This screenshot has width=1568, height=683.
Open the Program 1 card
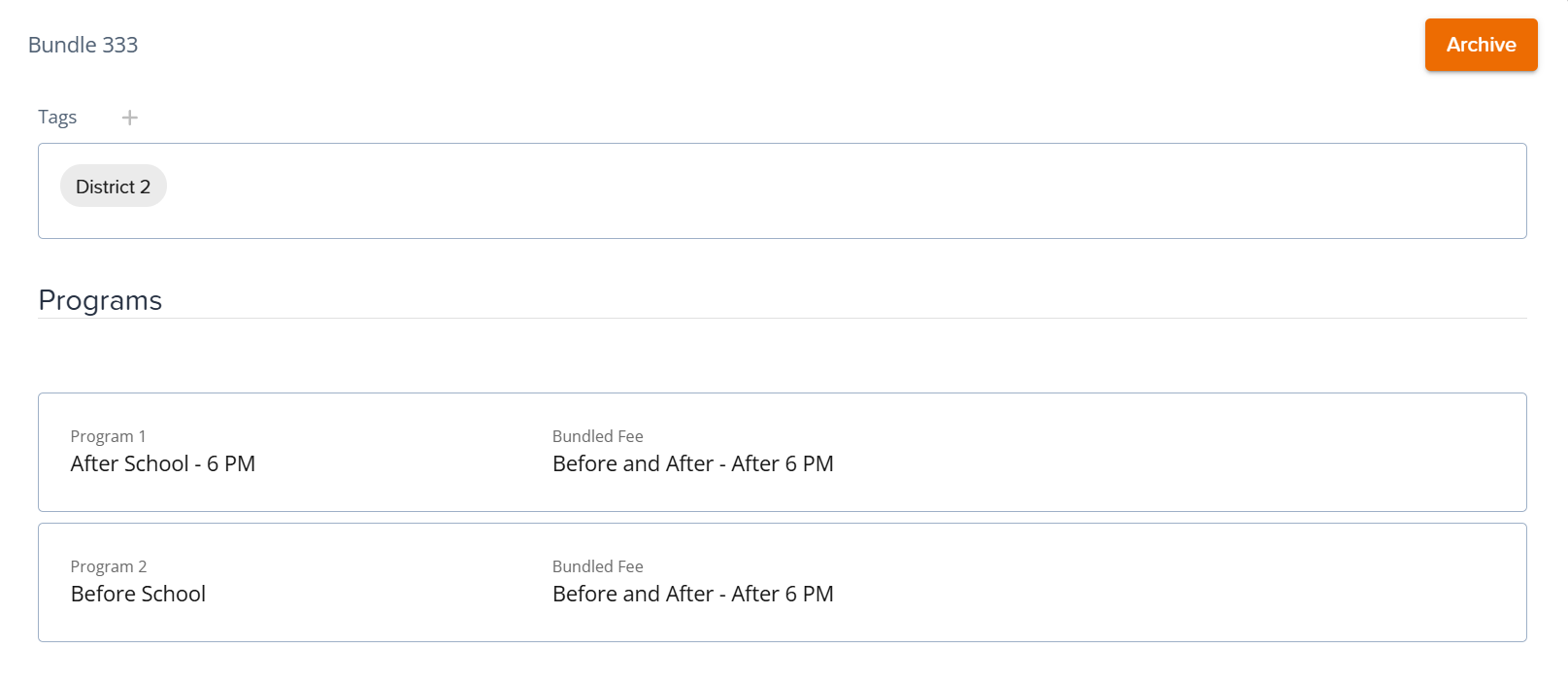[783, 452]
